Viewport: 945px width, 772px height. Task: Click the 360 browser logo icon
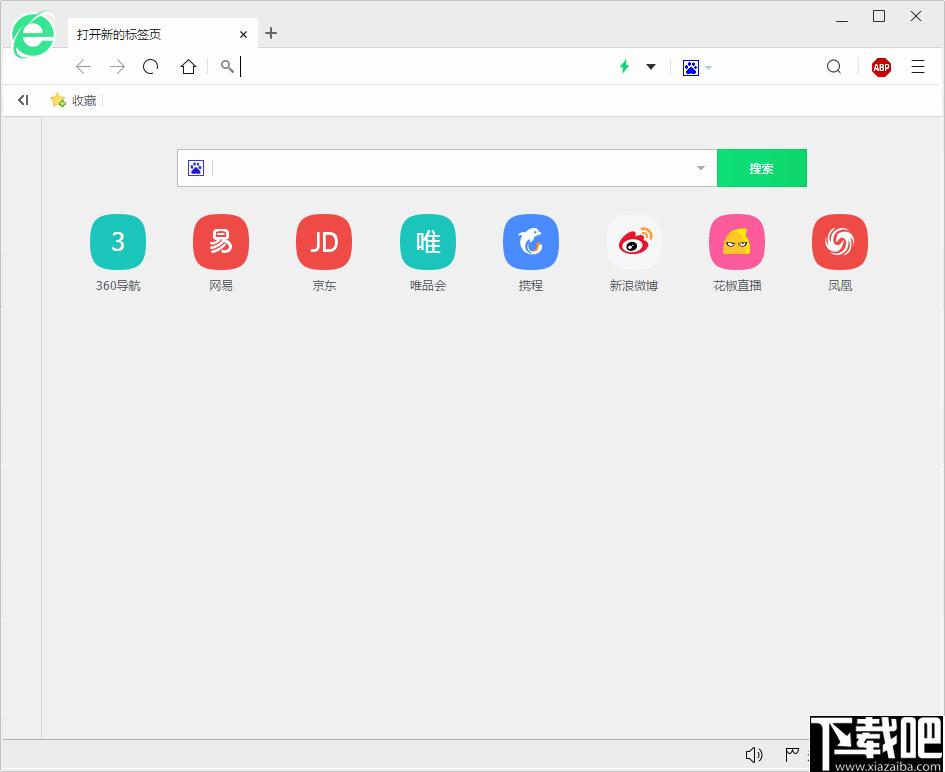[x=33, y=35]
